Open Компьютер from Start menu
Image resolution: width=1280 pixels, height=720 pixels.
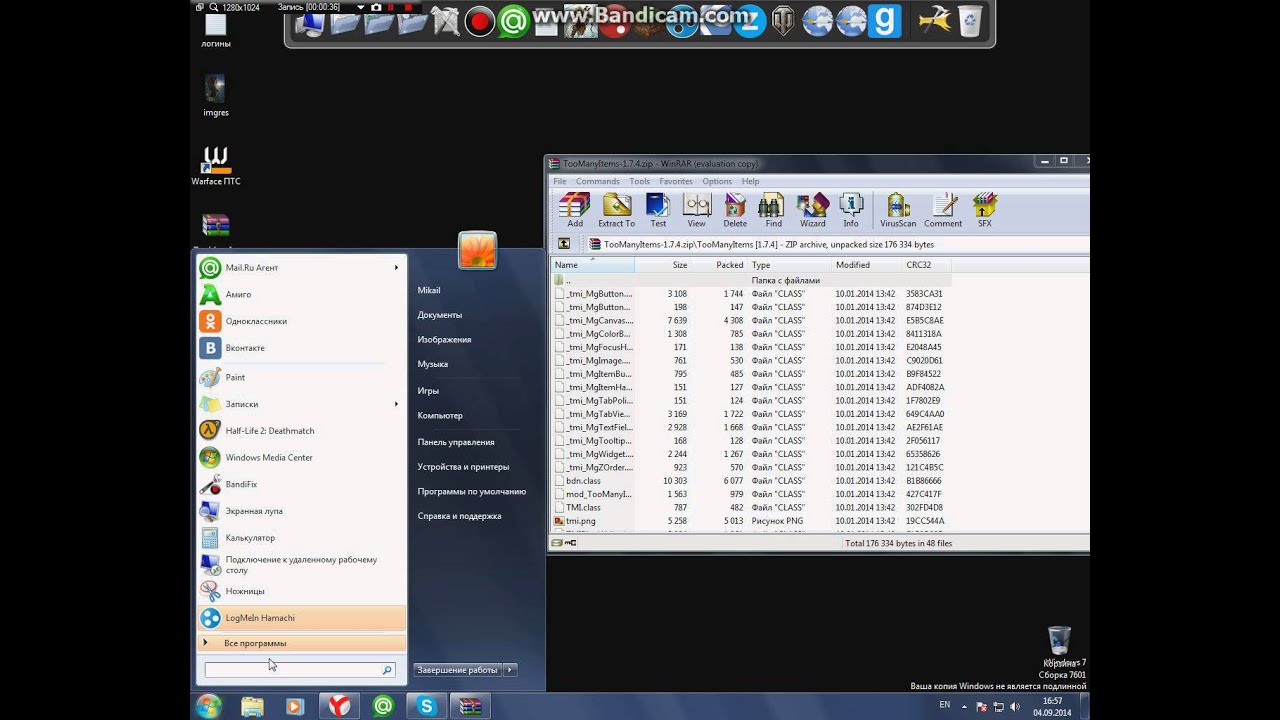440,415
